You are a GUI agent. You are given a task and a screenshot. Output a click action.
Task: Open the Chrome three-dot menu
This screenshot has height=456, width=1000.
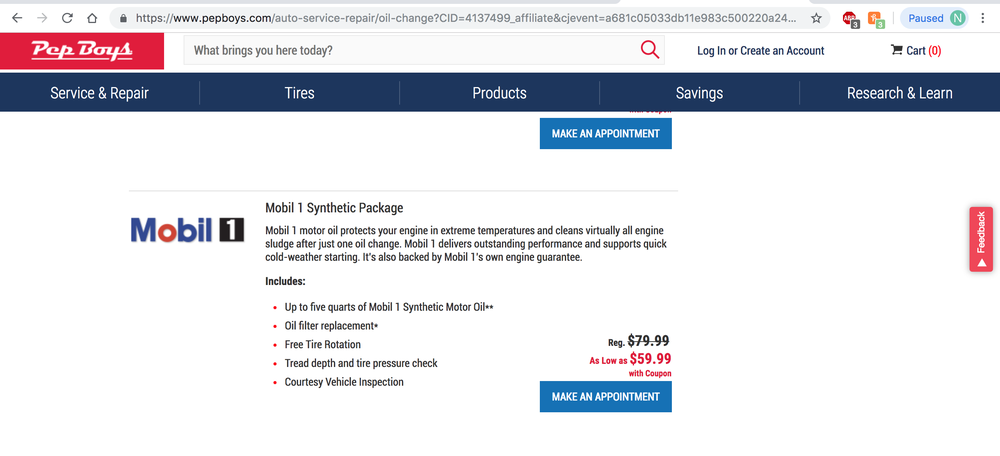(x=984, y=18)
